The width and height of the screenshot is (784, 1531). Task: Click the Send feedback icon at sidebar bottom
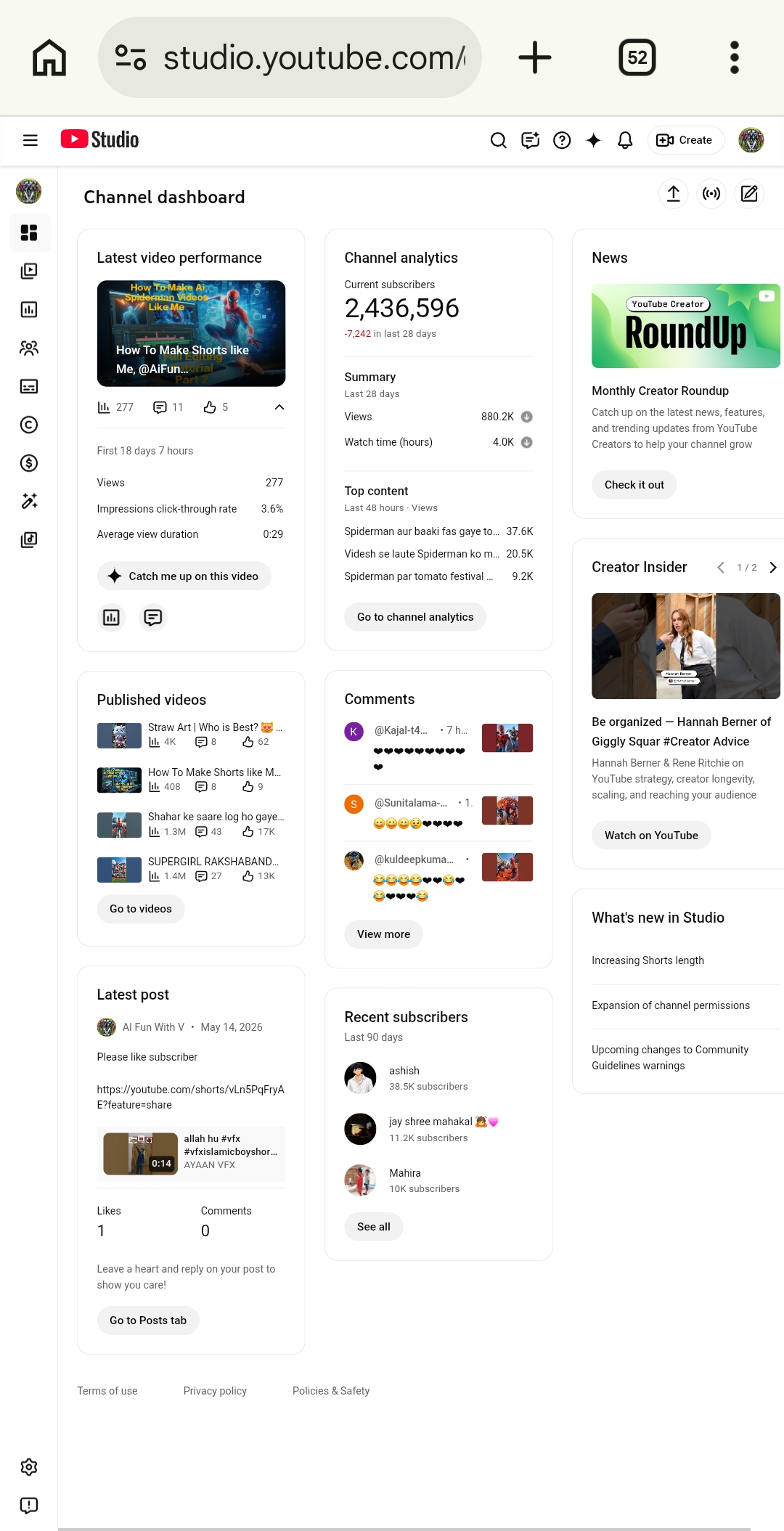click(x=29, y=1506)
